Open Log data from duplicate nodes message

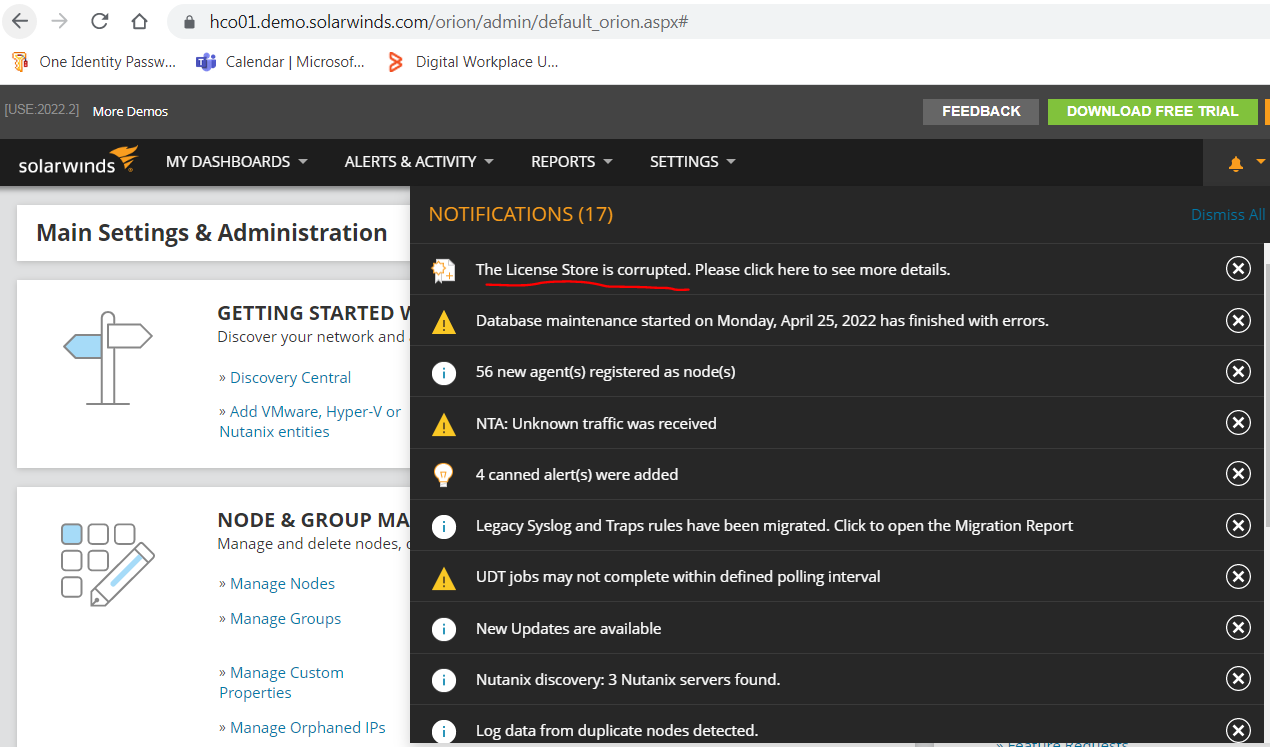tap(617, 730)
